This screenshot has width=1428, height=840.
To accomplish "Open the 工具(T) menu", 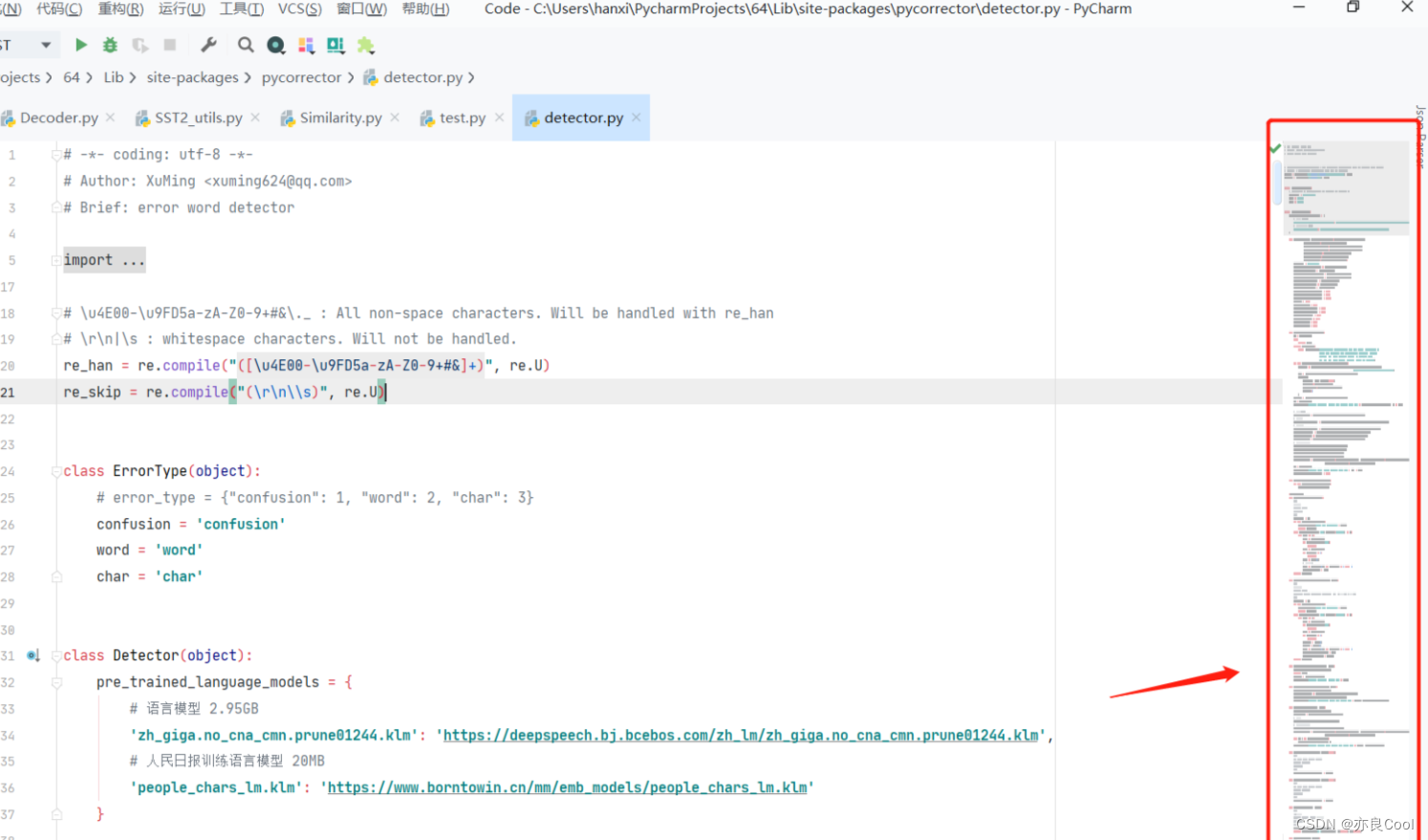I will coord(242,9).
